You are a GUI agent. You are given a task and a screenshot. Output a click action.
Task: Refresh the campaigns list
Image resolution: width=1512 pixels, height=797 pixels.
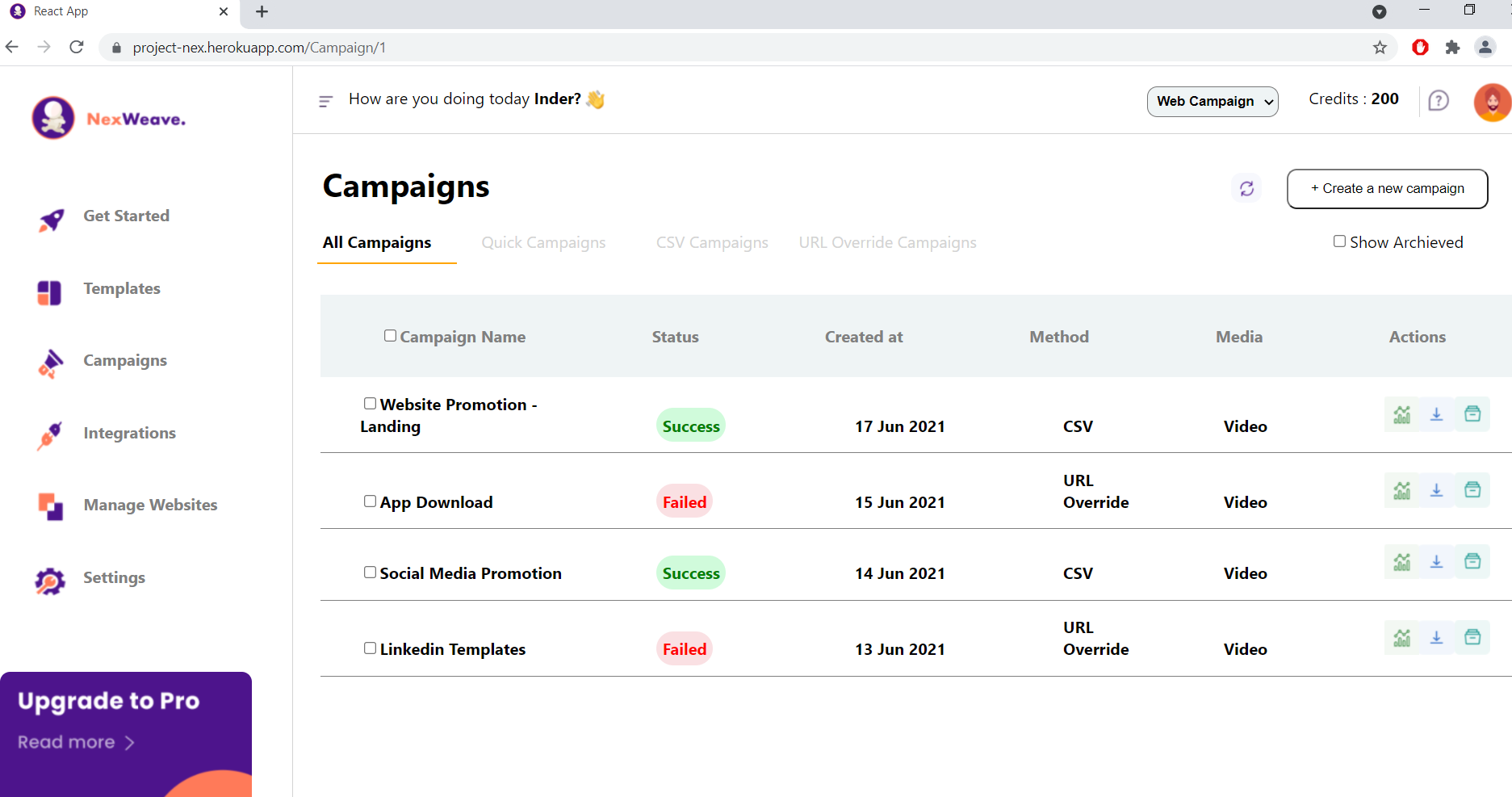click(1246, 187)
